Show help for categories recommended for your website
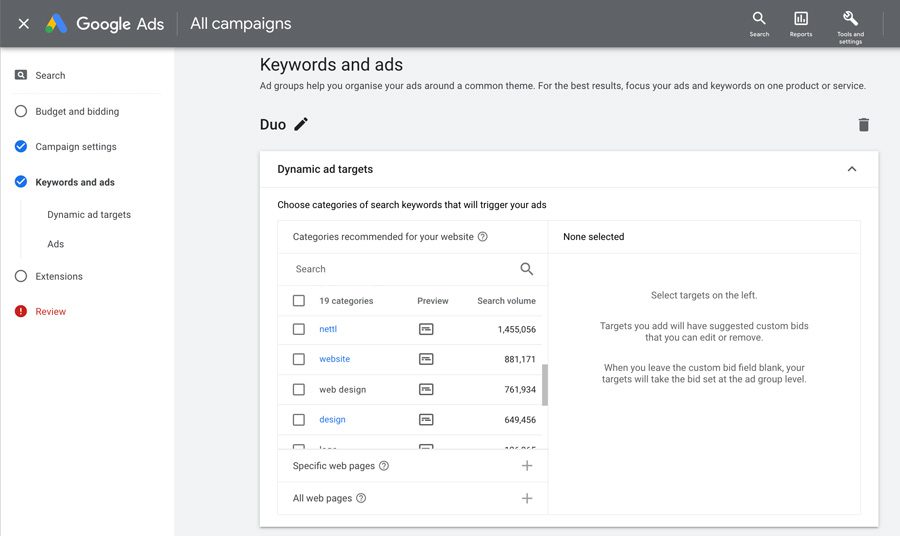The height and width of the screenshot is (536, 900). 483,236
